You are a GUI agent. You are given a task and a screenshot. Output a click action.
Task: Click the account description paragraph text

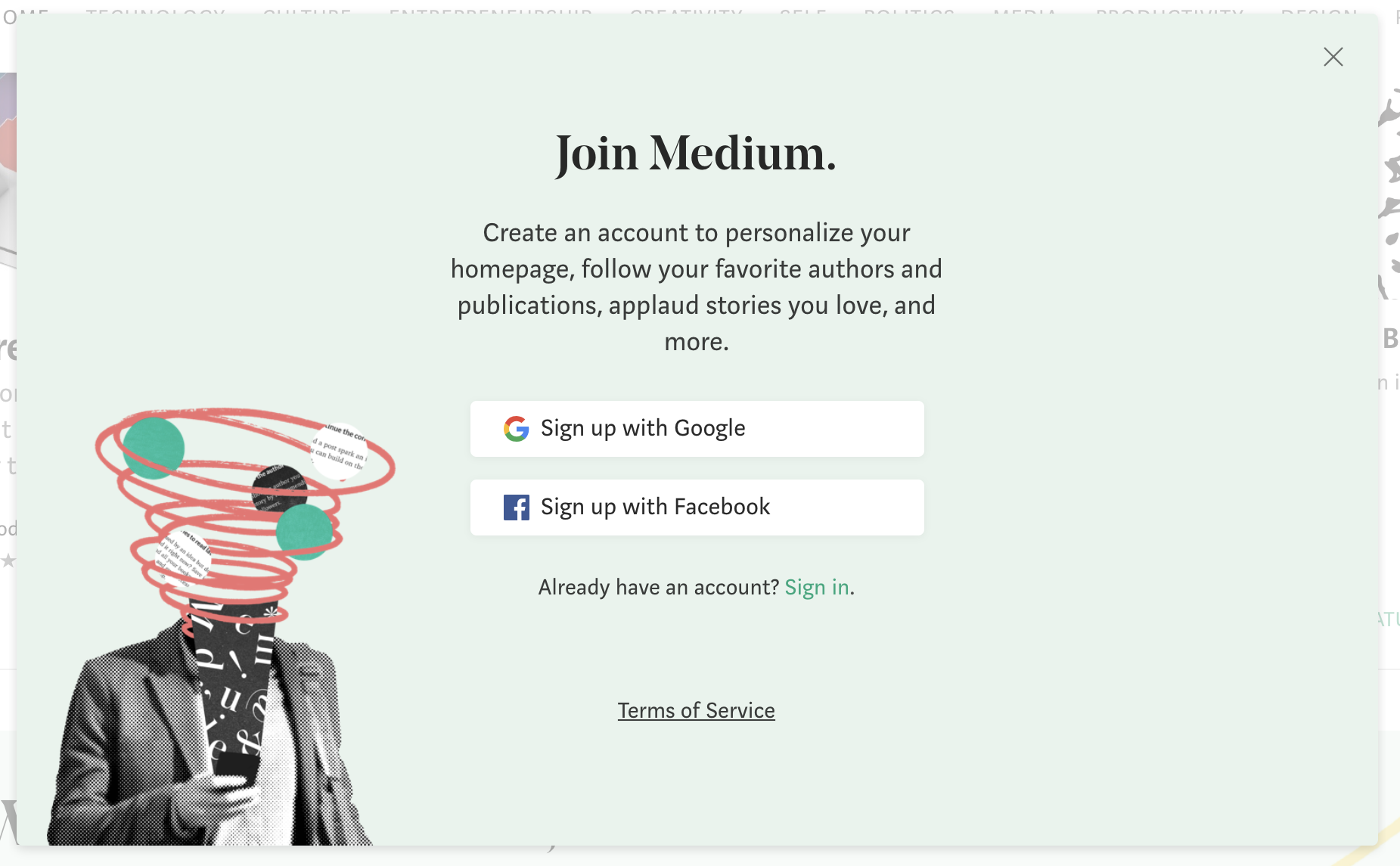697,287
